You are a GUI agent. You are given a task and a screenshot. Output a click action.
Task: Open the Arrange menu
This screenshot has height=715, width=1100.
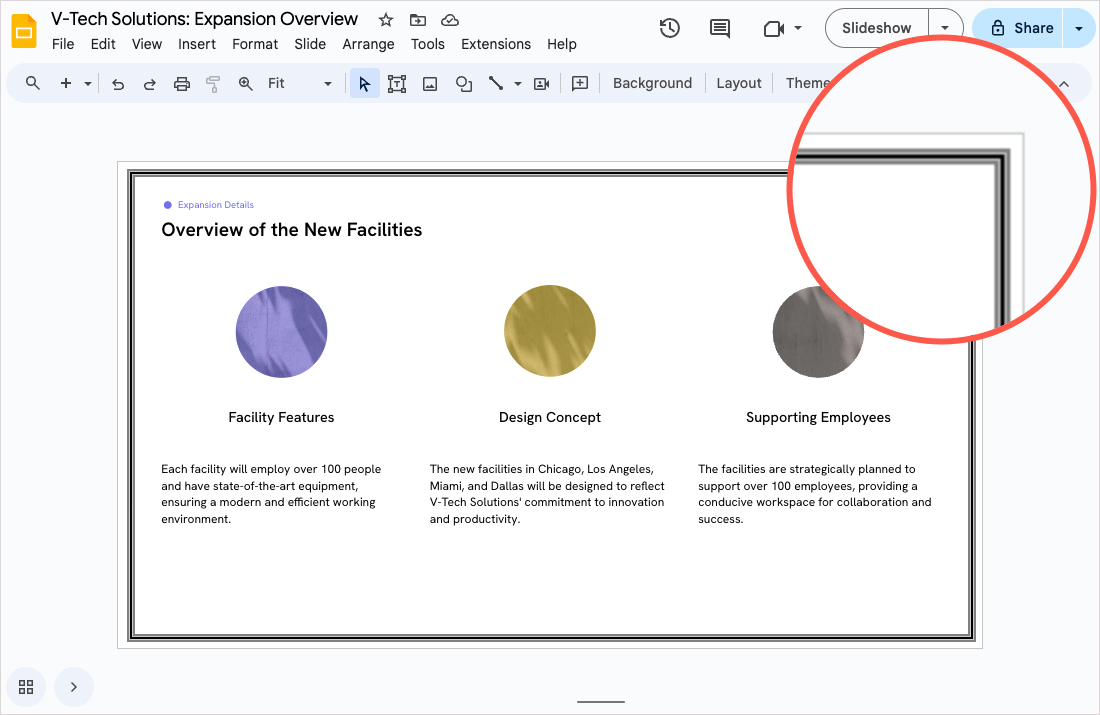[368, 44]
